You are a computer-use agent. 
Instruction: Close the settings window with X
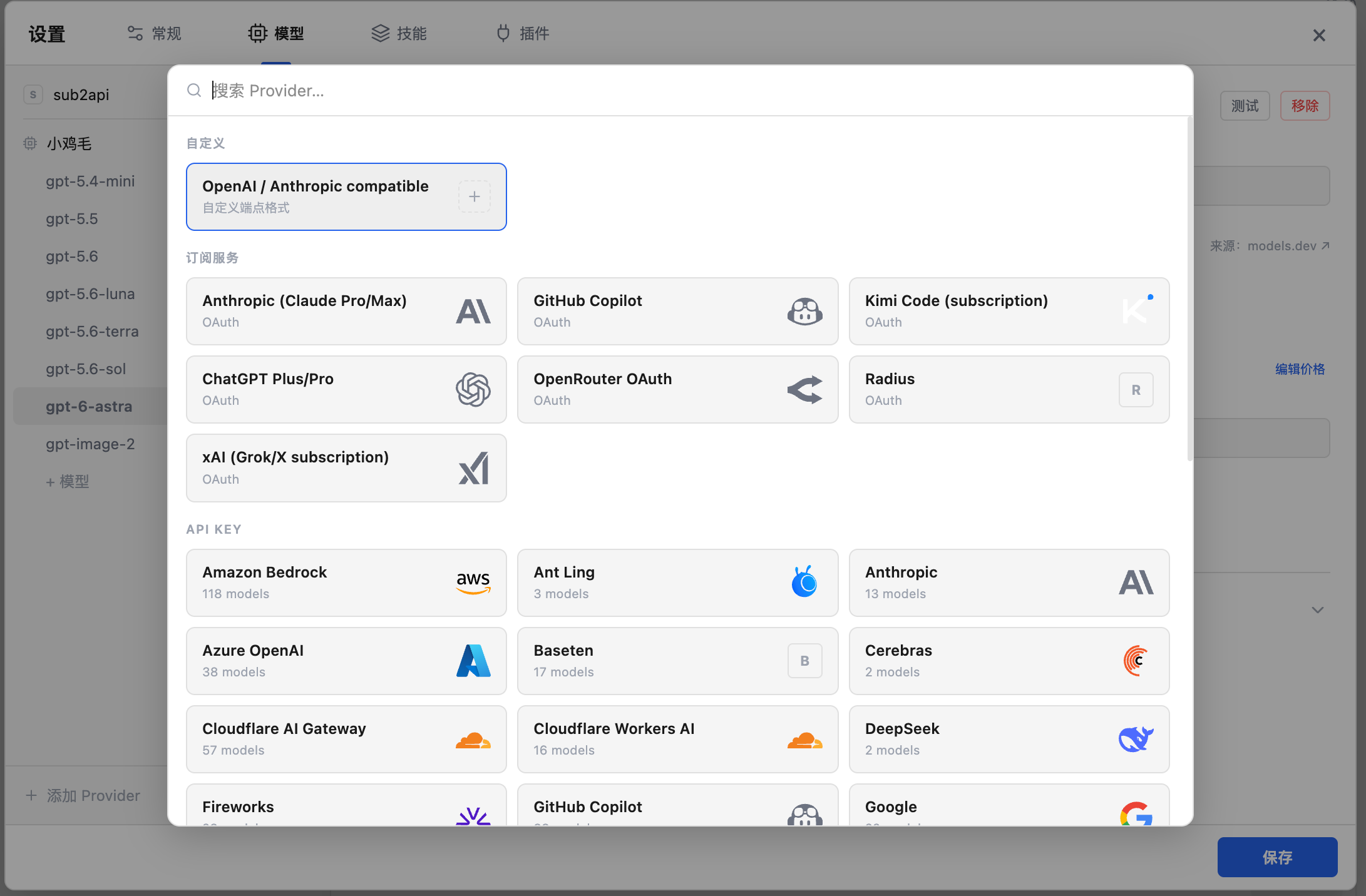pyautogui.click(x=1318, y=35)
